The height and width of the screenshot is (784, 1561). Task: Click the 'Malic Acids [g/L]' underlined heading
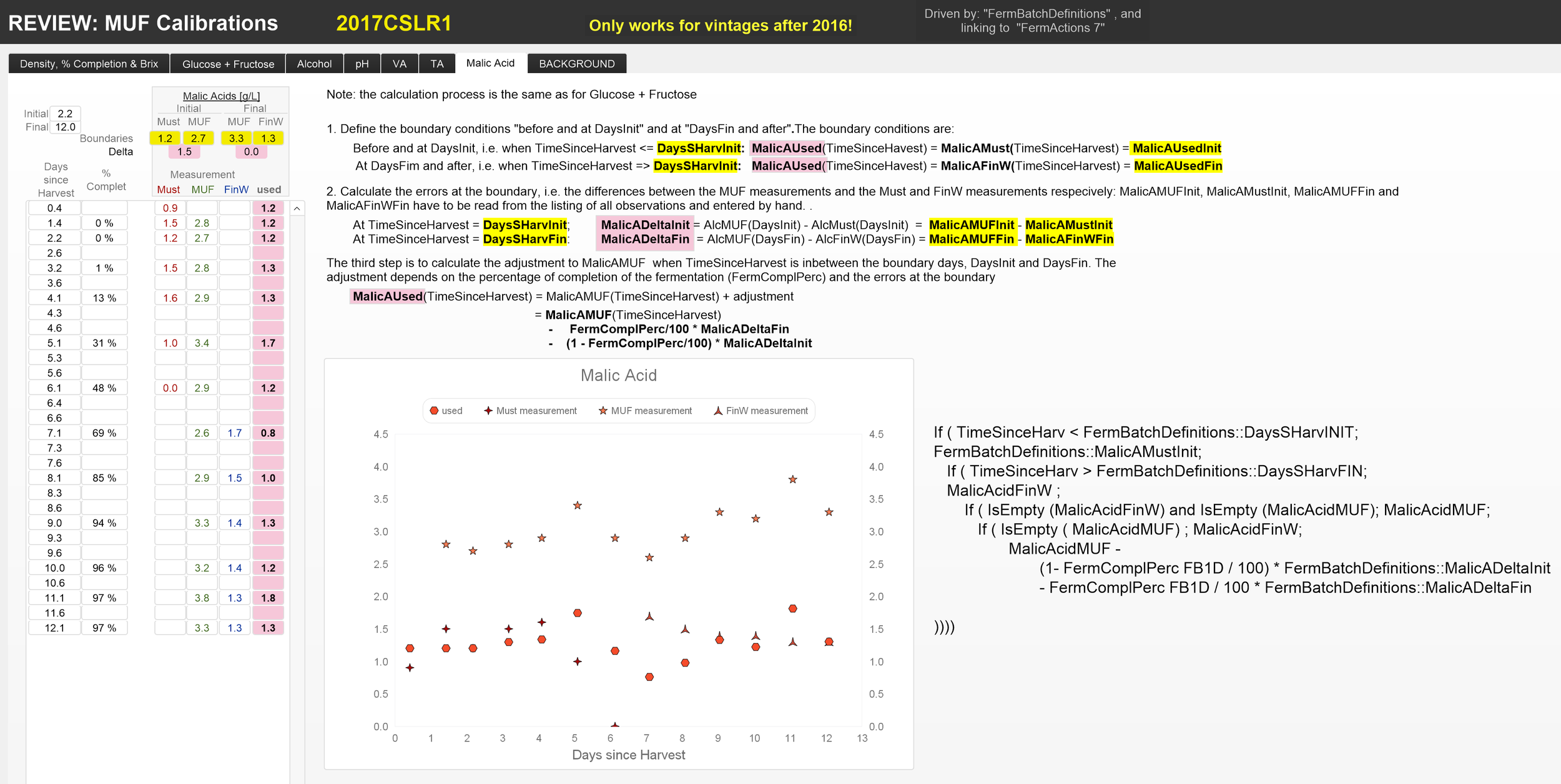click(221, 96)
